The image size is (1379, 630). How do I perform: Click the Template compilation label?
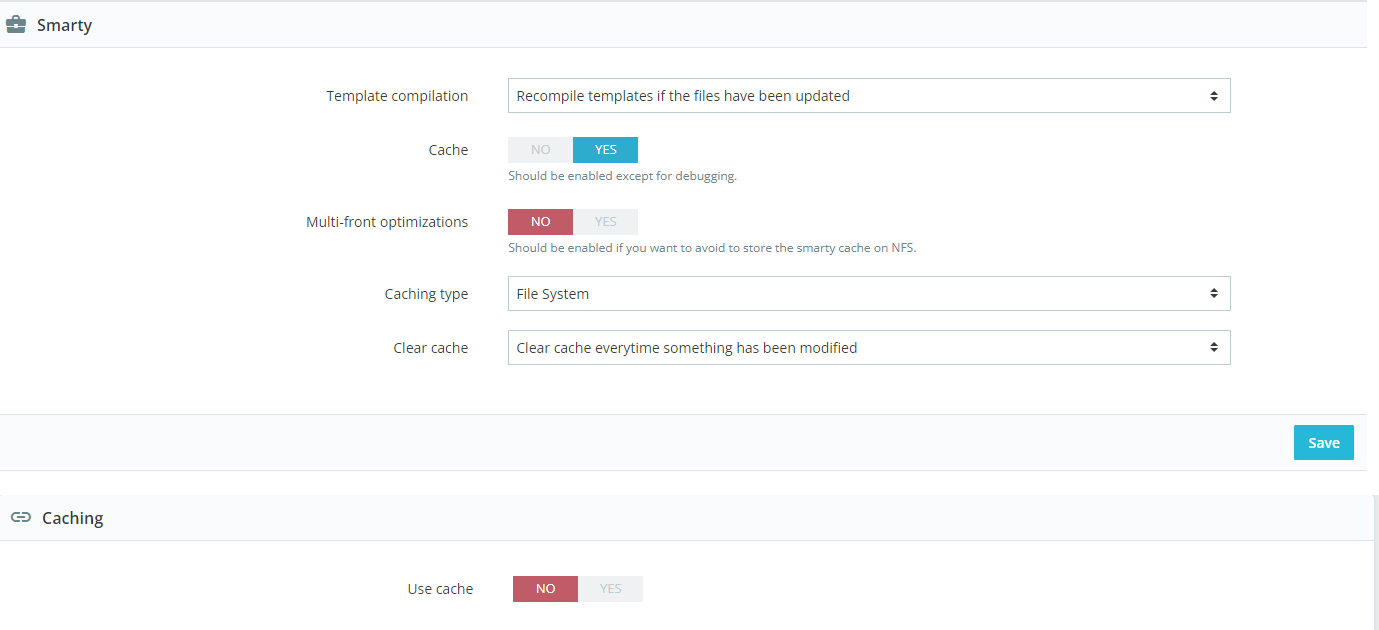(x=397, y=96)
